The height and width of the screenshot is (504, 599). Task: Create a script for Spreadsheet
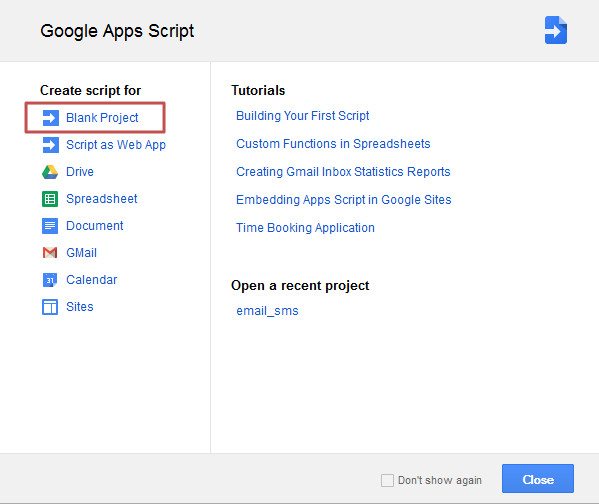coord(102,199)
